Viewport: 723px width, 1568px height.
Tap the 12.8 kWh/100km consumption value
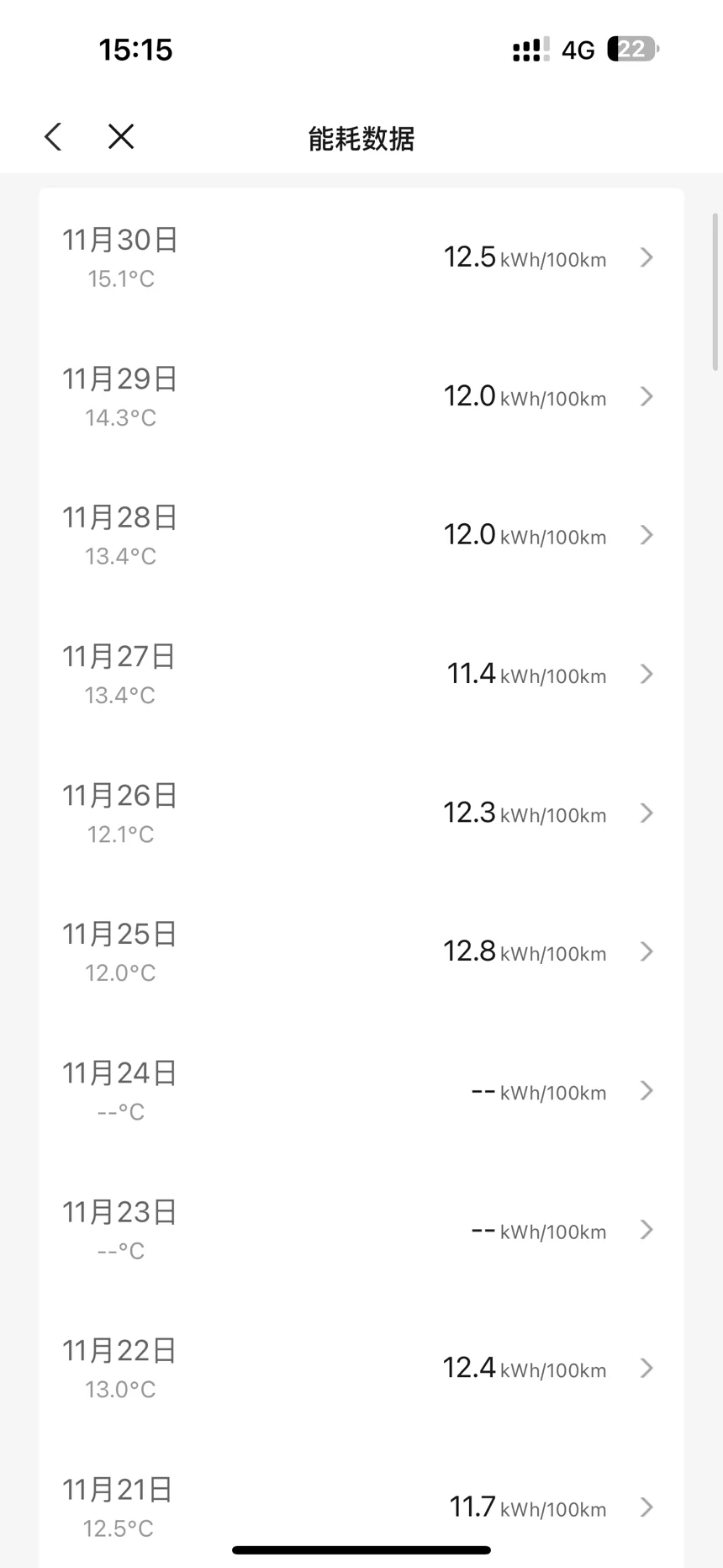click(x=525, y=951)
